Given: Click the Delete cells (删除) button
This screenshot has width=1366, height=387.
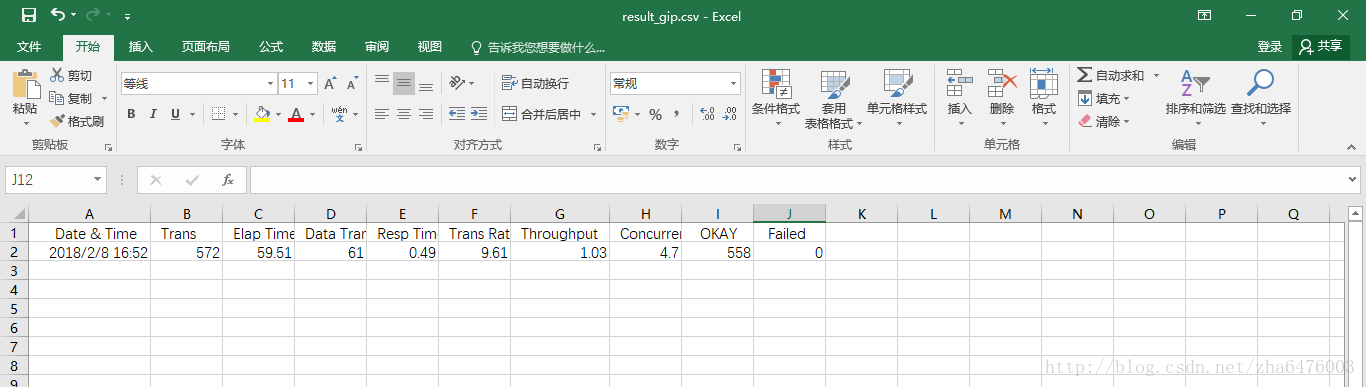Looking at the screenshot, I should click(x=1001, y=98).
